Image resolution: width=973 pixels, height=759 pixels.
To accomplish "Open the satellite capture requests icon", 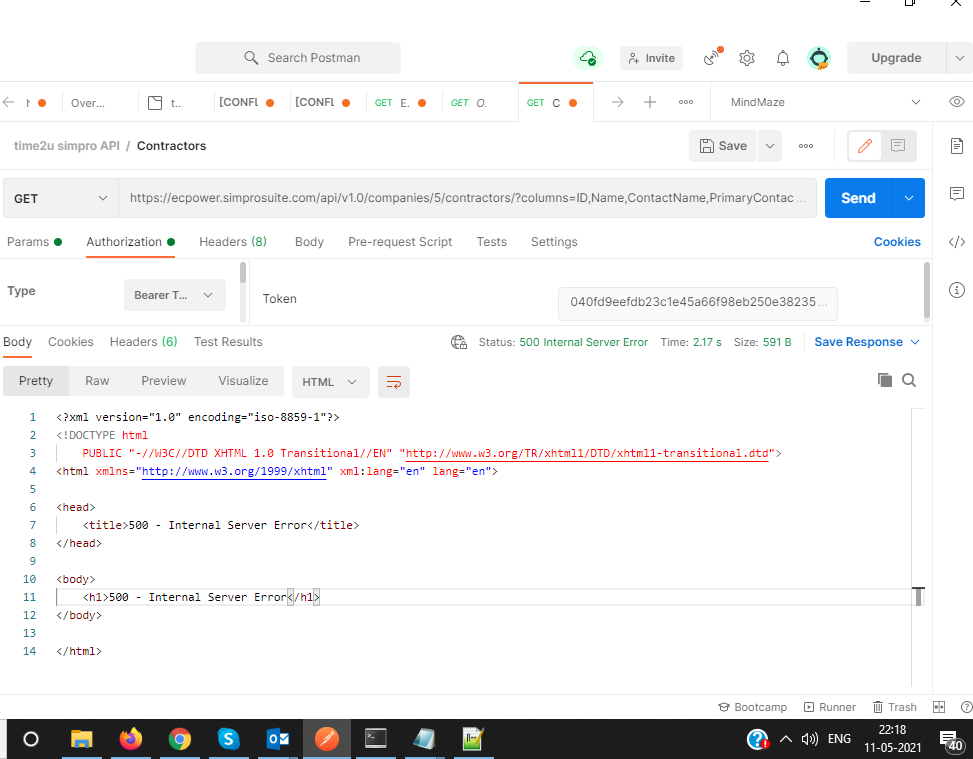I will point(712,57).
